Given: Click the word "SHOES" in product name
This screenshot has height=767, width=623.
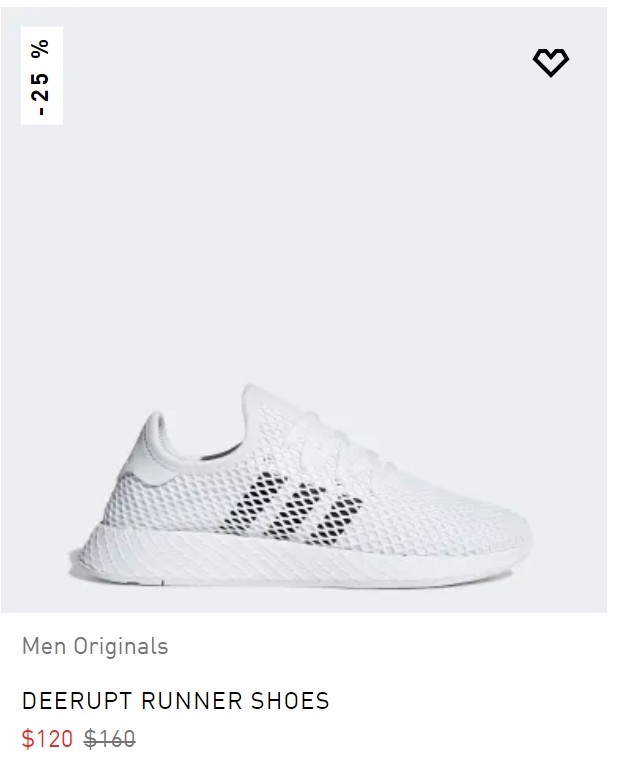Looking at the screenshot, I should [x=279, y=701].
